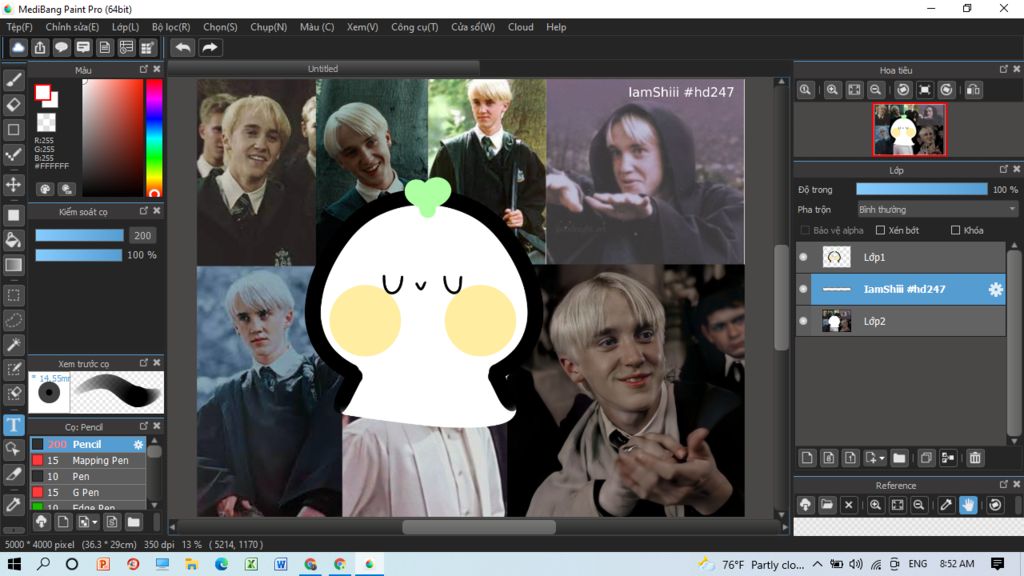The image size is (1024, 576).
Task: Enable the Xén bớt checkbox
Action: point(880,231)
